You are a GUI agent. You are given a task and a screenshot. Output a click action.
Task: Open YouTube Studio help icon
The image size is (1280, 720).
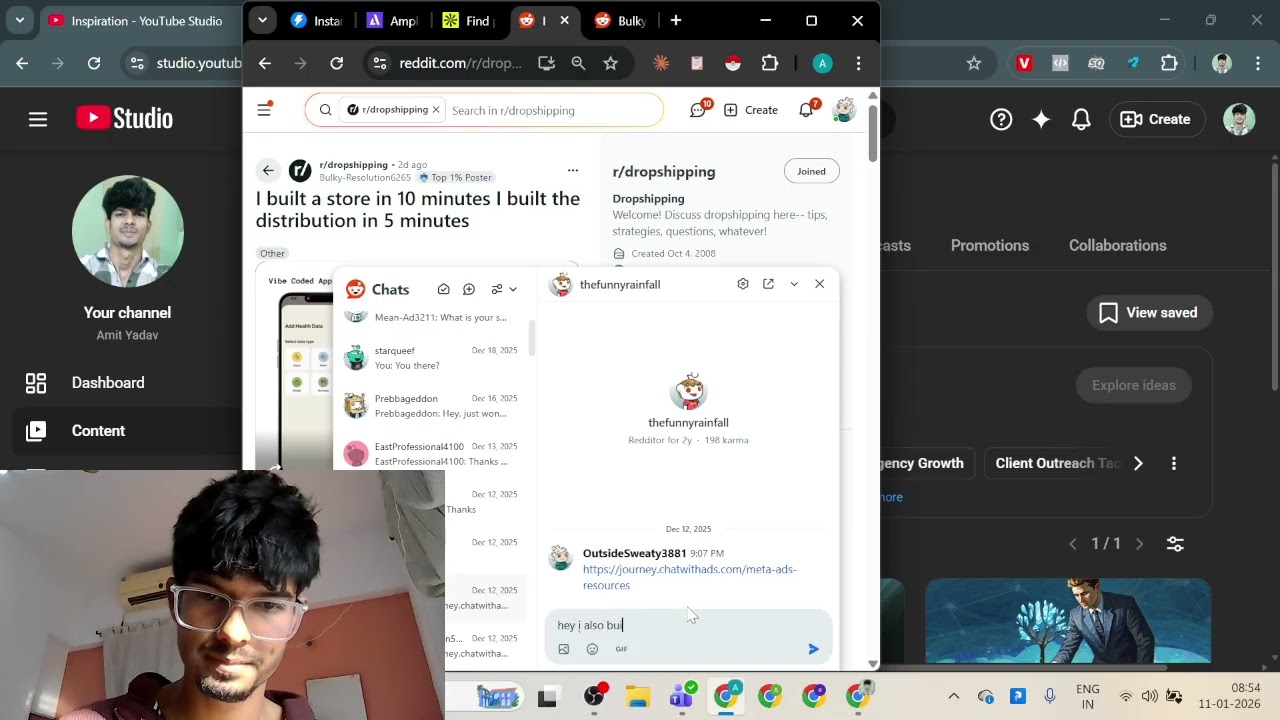1001,119
